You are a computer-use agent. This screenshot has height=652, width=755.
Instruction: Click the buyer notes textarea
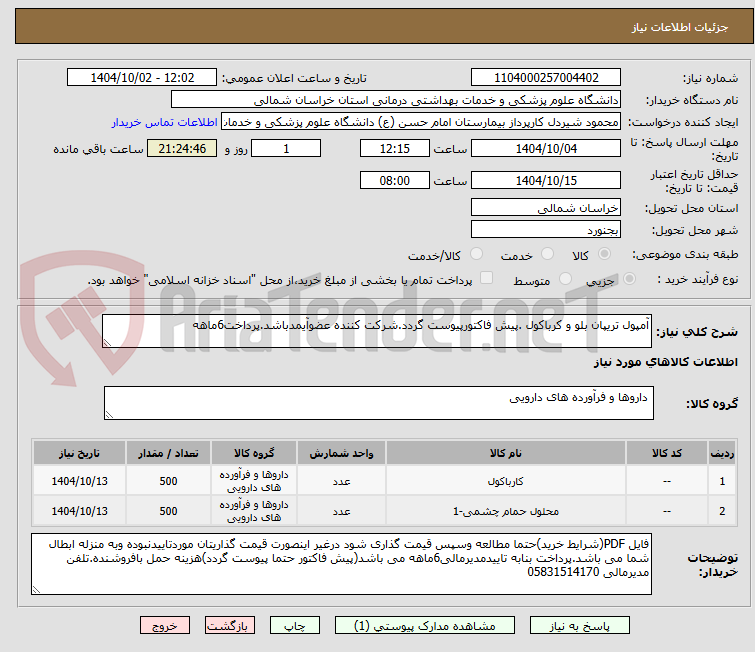[341, 564]
